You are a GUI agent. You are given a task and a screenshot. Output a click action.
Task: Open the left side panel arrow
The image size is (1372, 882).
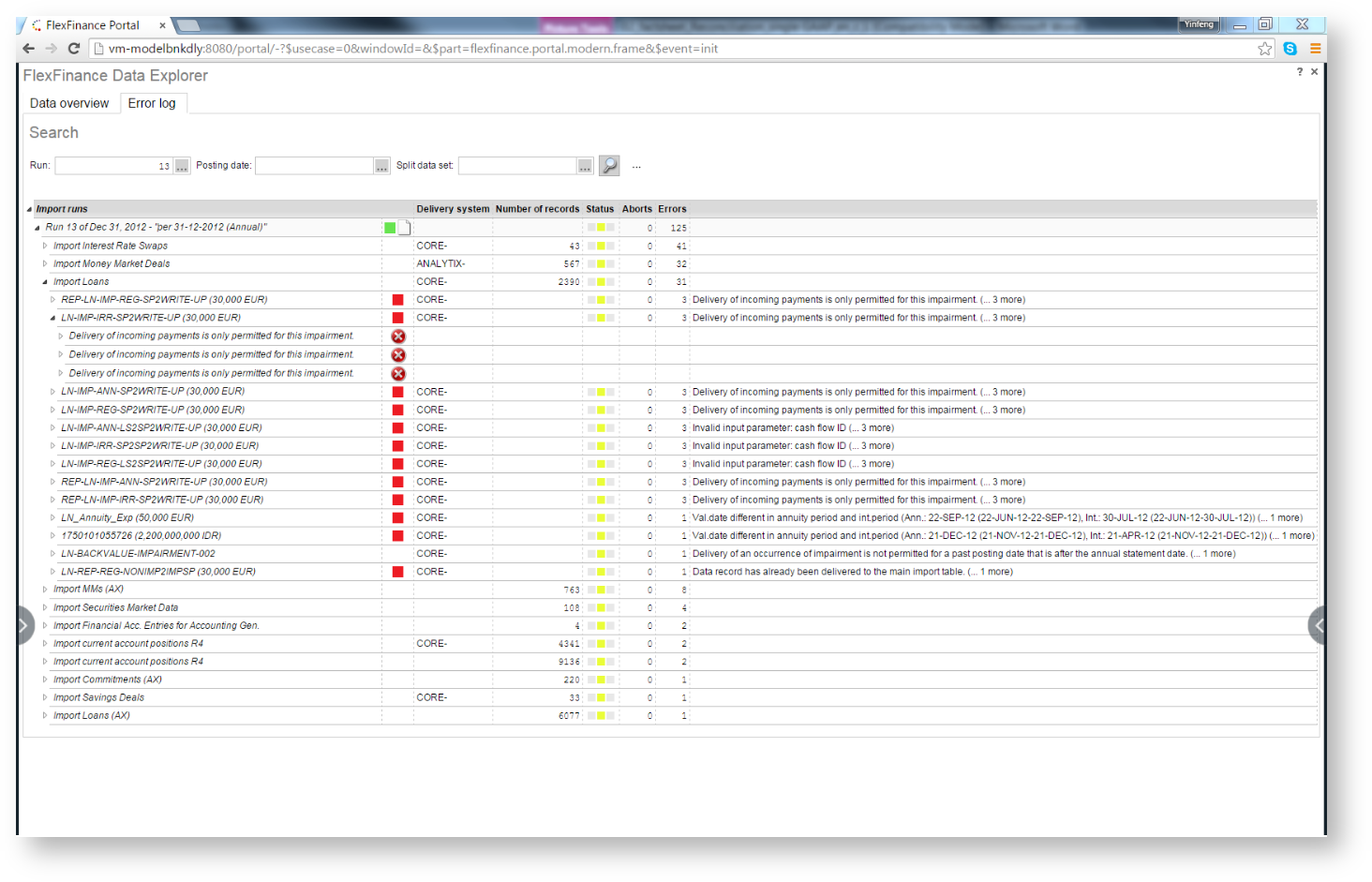[24, 625]
